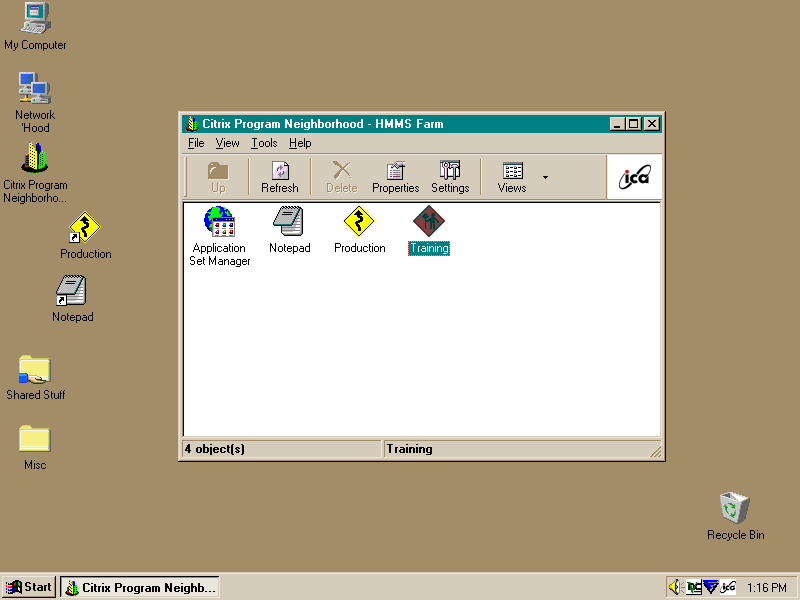Expand the Views dropdown arrow
Screen dimensions: 800x600
(x=545, y=177)
